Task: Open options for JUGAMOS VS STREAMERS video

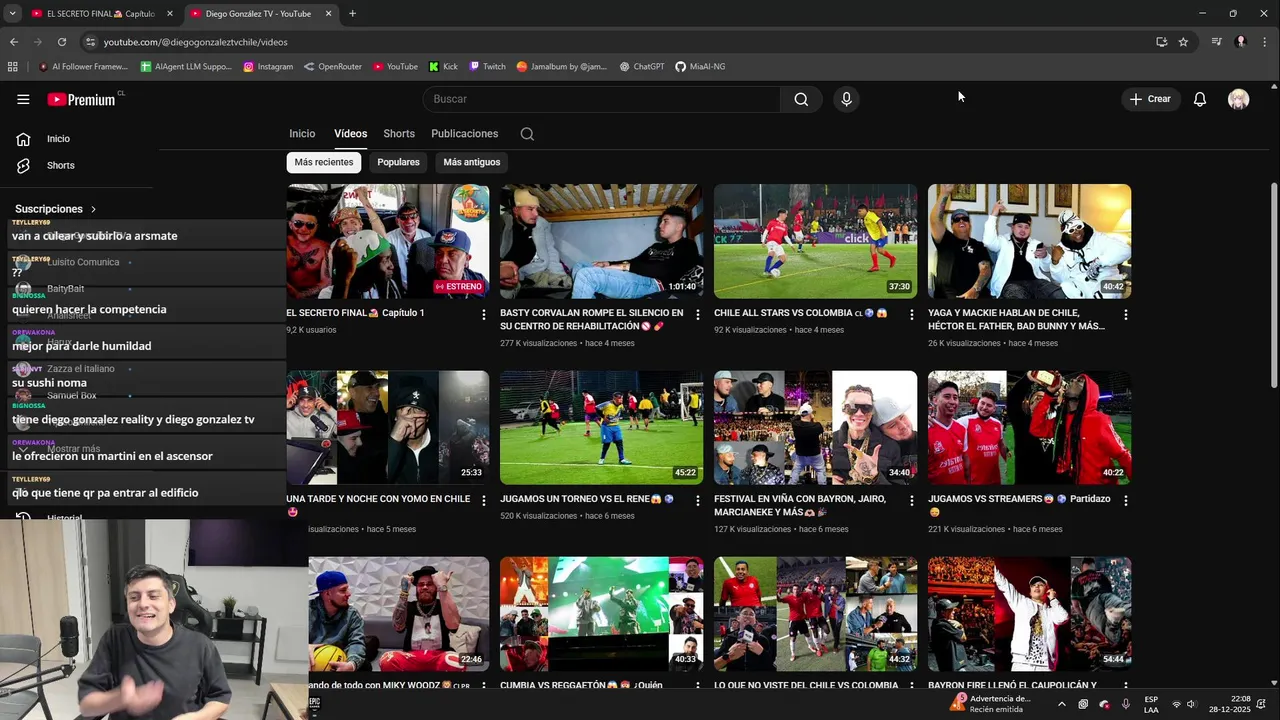Action: [1126, 500]
